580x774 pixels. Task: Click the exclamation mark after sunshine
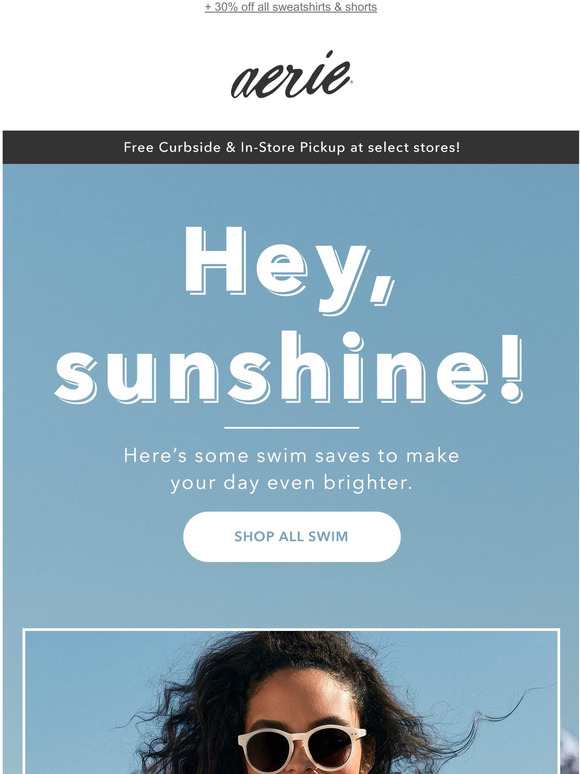[x=510, y=369]
